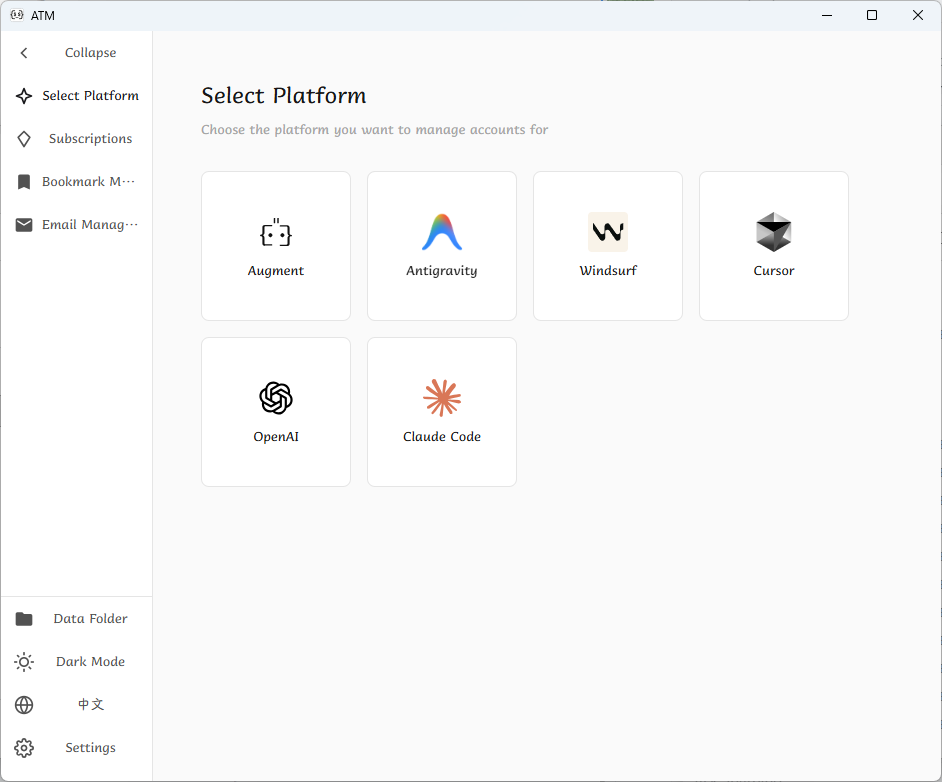Viewport: 942px width, 782px height.
Task: Click the envelope email icon
Action: (x=24, y=225)
